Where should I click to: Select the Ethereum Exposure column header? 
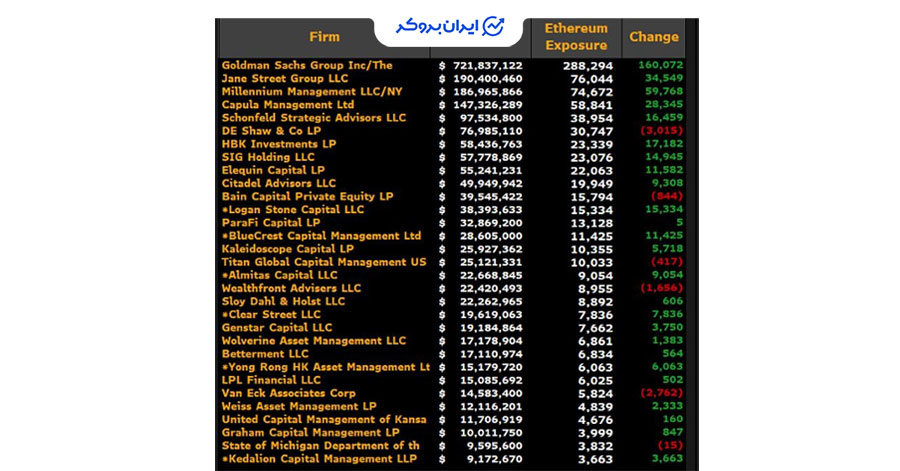point(575,37)
